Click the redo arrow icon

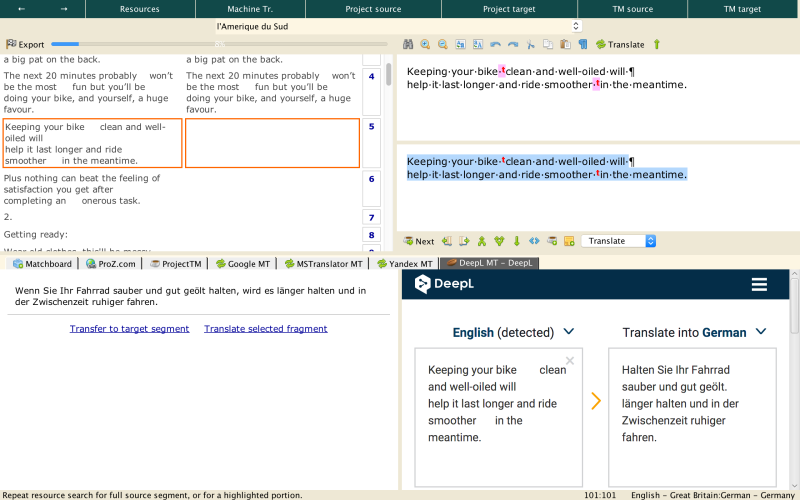coord(513,44)
